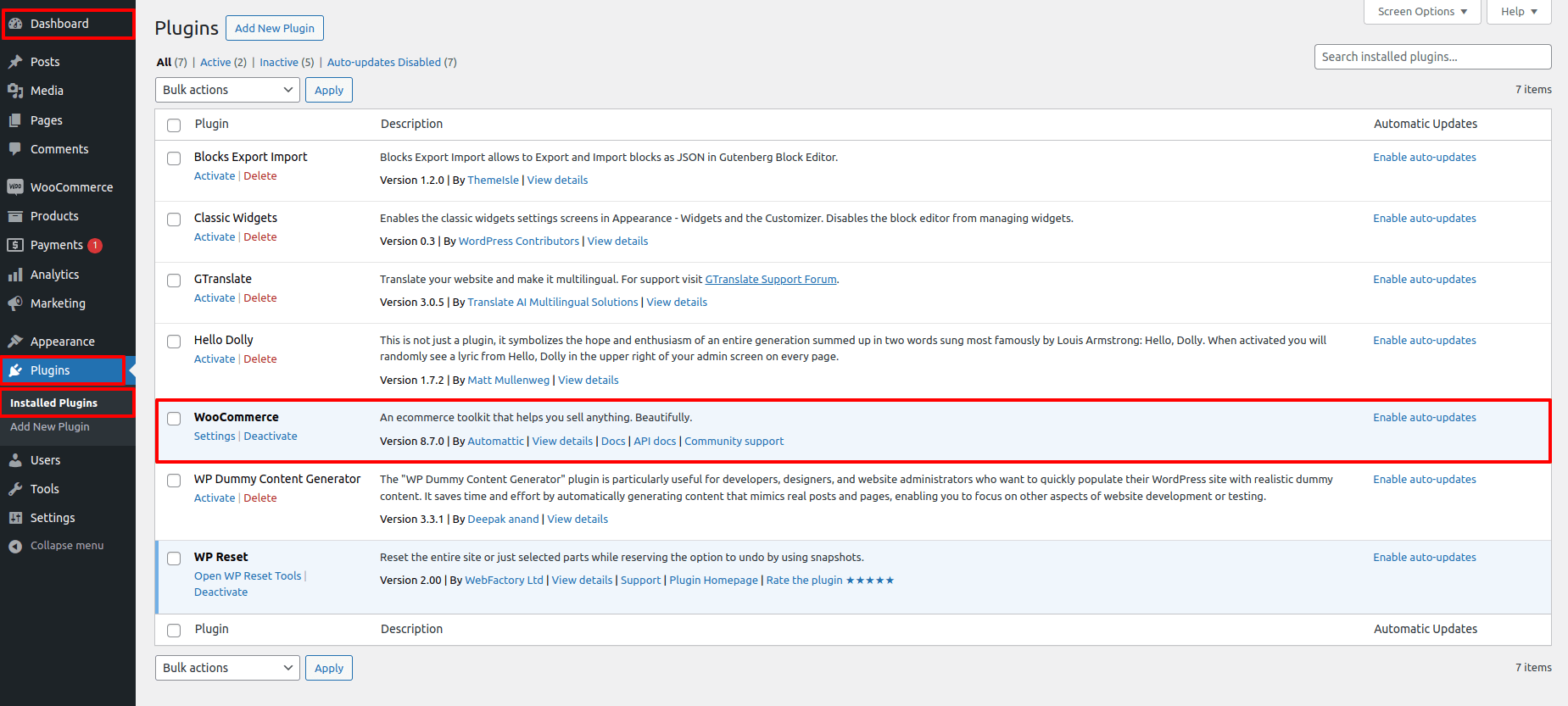The width and height of the screenshot is (1568, 706).
Task: Tick the GTranslate plugin checkbox
Action: pos(174,281)
